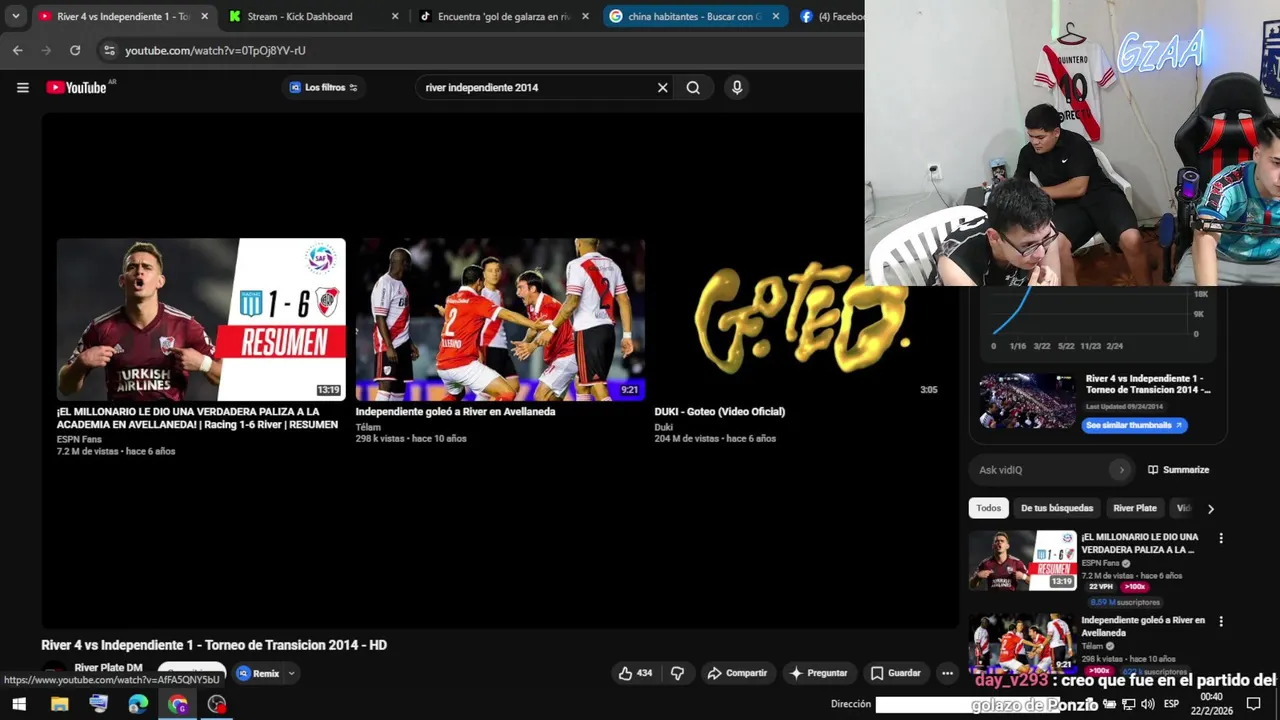Save video with Guardar button
The image size is (1280, 720).
coord(895,673)
